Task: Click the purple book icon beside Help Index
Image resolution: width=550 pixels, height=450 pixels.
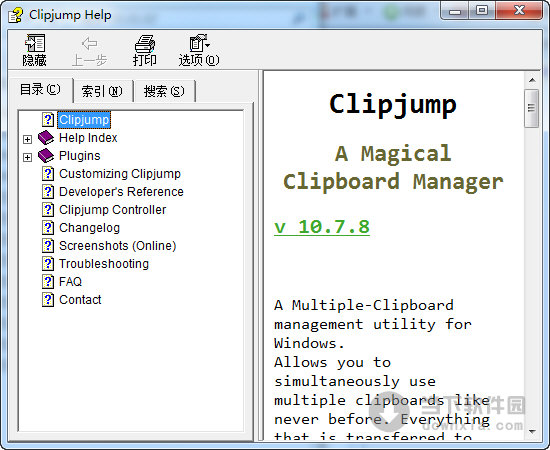Action: pos(46,138)
